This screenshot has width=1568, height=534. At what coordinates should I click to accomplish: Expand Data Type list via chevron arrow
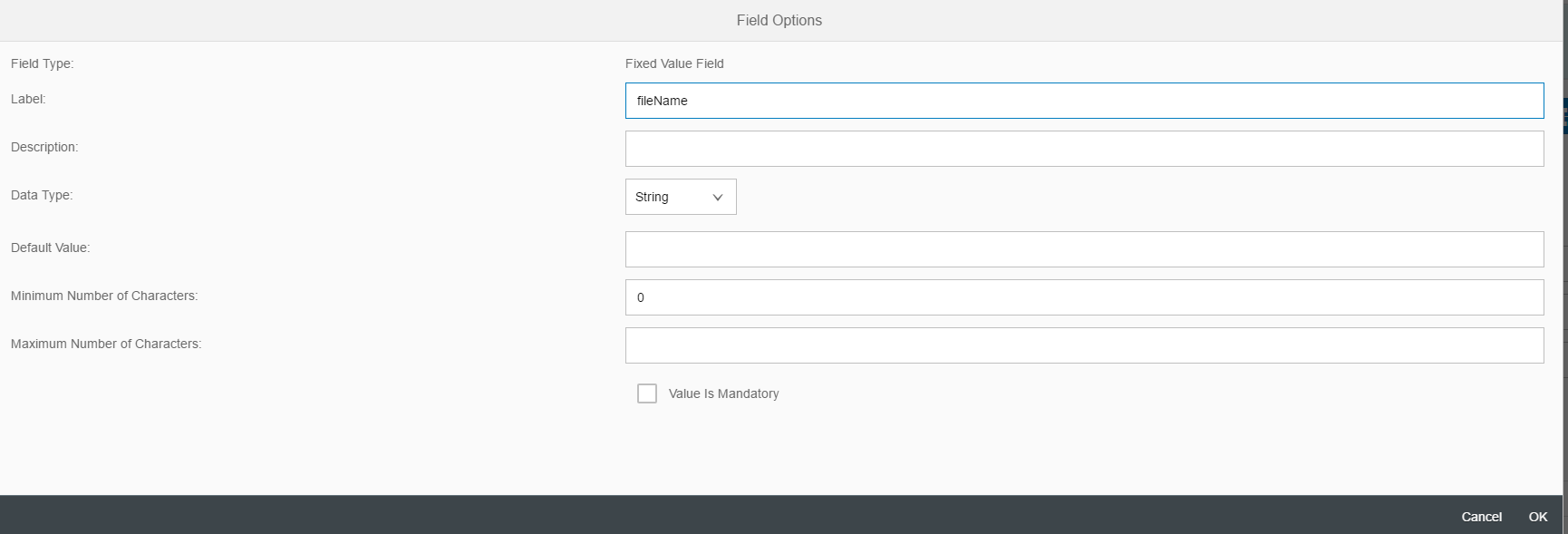point(718,197)
